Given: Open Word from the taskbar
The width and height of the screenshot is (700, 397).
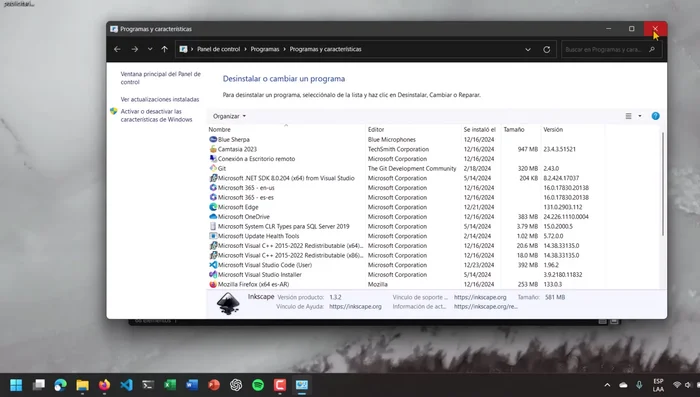Looking at the screenshot, I should pyautogui.click(x=192, y=385).
